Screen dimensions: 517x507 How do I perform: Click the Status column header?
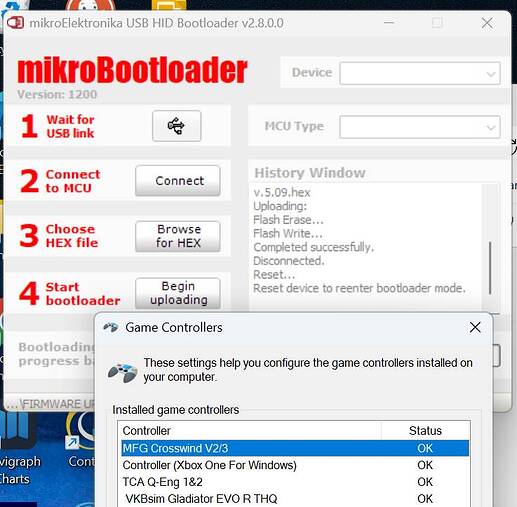(x=425, y=431)
